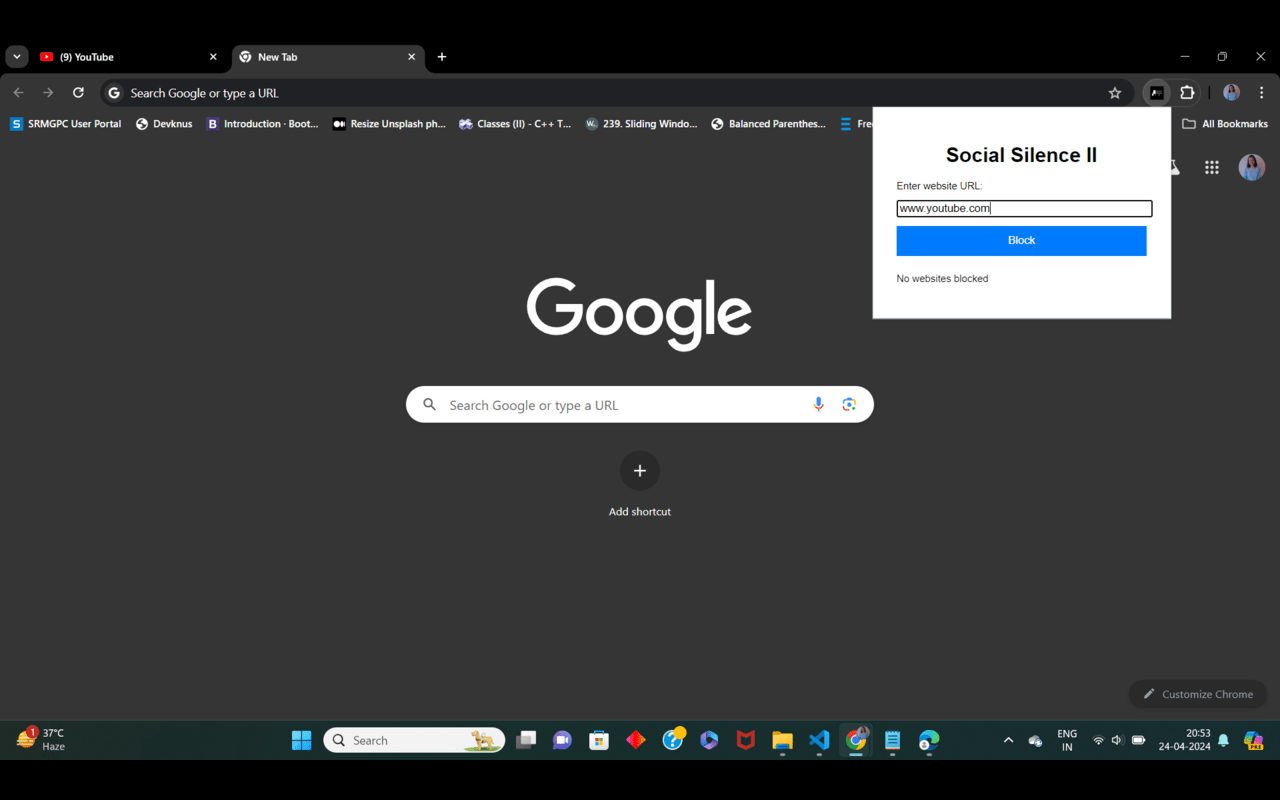Click the Windows taskbar search box
The image size is (1280, 800).
tap(414, 740)
